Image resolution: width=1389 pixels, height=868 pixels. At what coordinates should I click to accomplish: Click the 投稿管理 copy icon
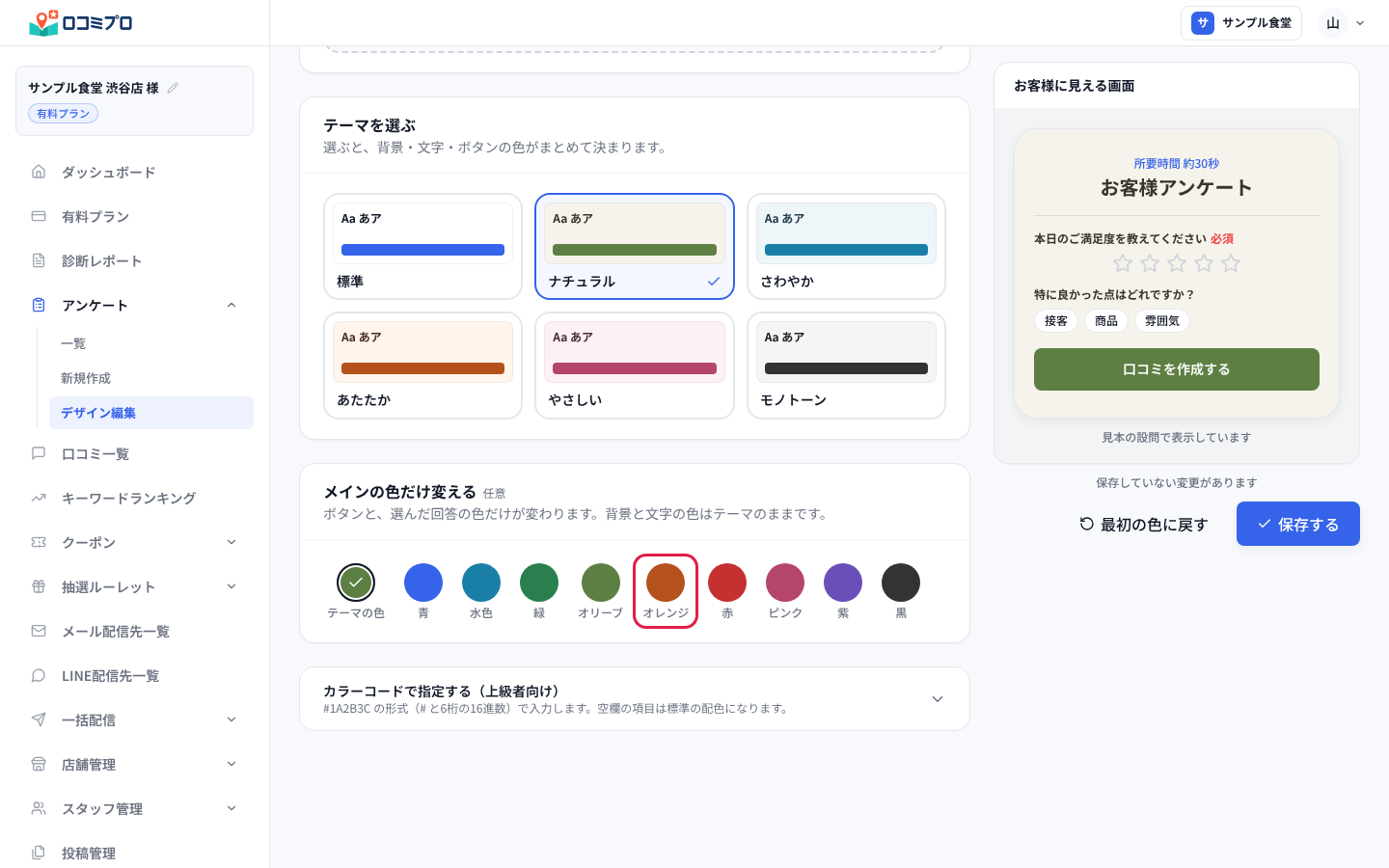point(39,853)
